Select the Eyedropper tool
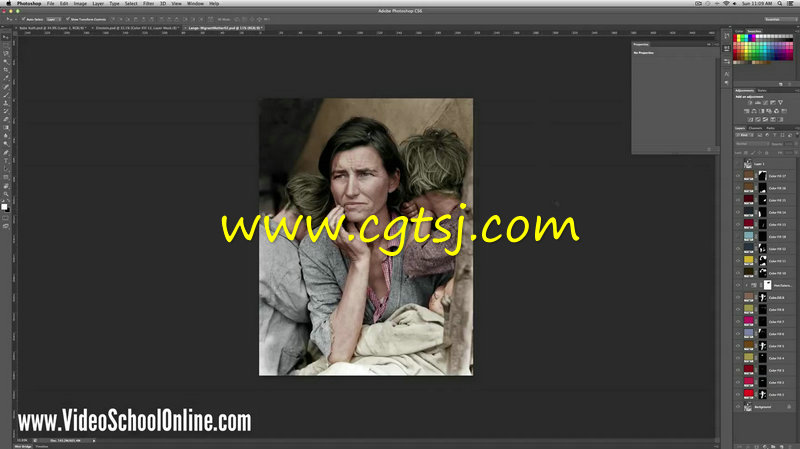This screenshot has width=800, height=449. pyautogui.click(x=6, y=78)
